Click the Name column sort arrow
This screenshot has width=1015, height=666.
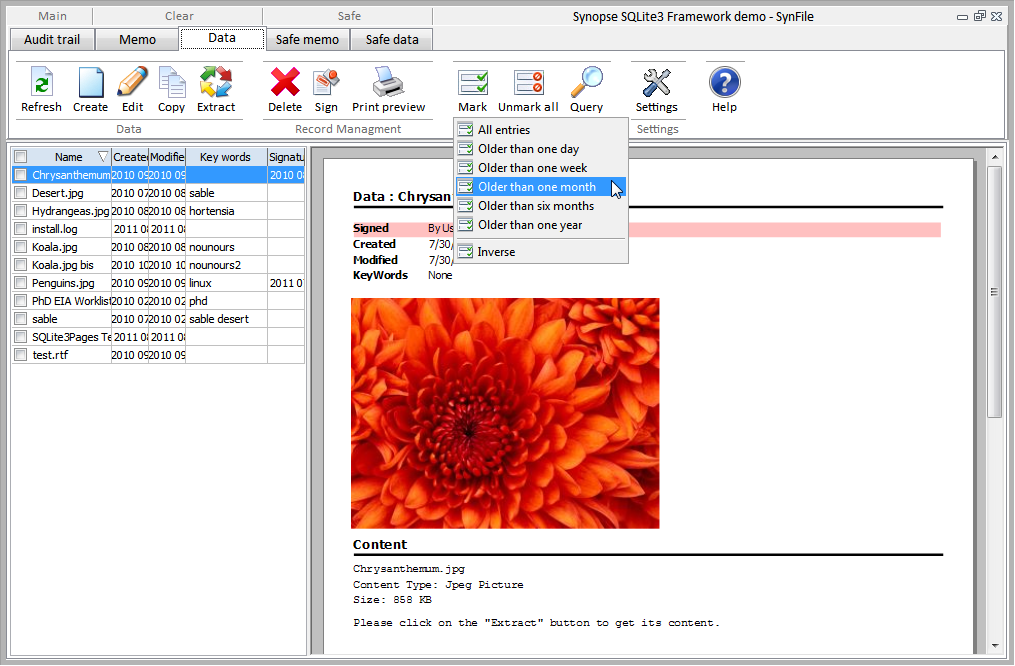(102, 157)
